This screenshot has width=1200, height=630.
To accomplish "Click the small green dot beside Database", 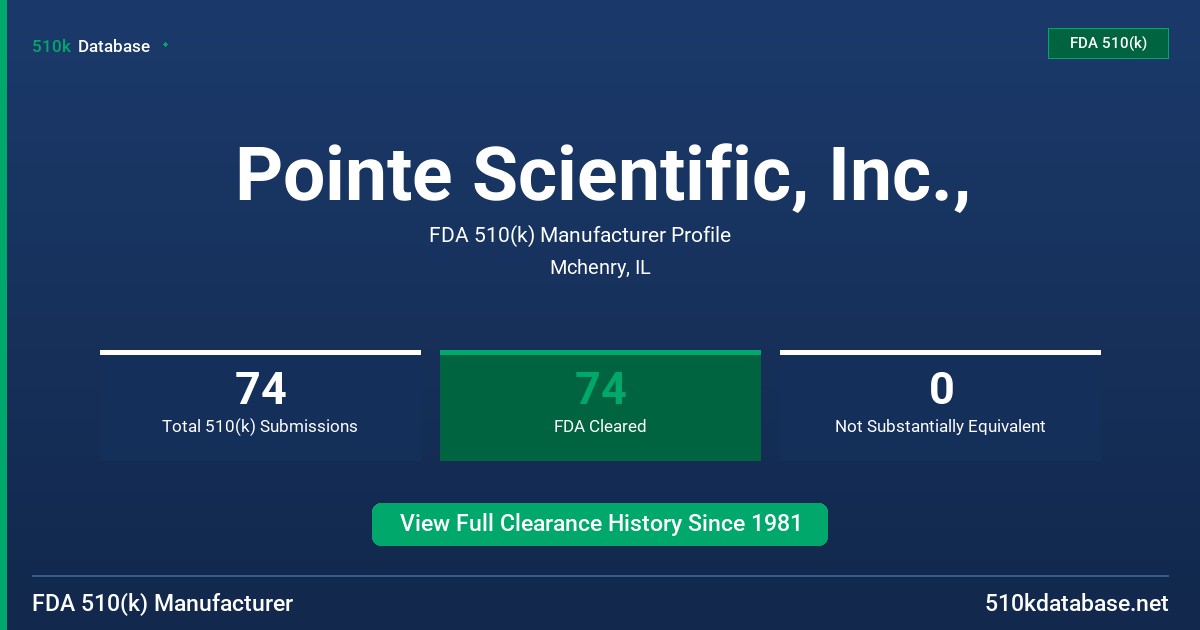I will (x=165, y=45).
